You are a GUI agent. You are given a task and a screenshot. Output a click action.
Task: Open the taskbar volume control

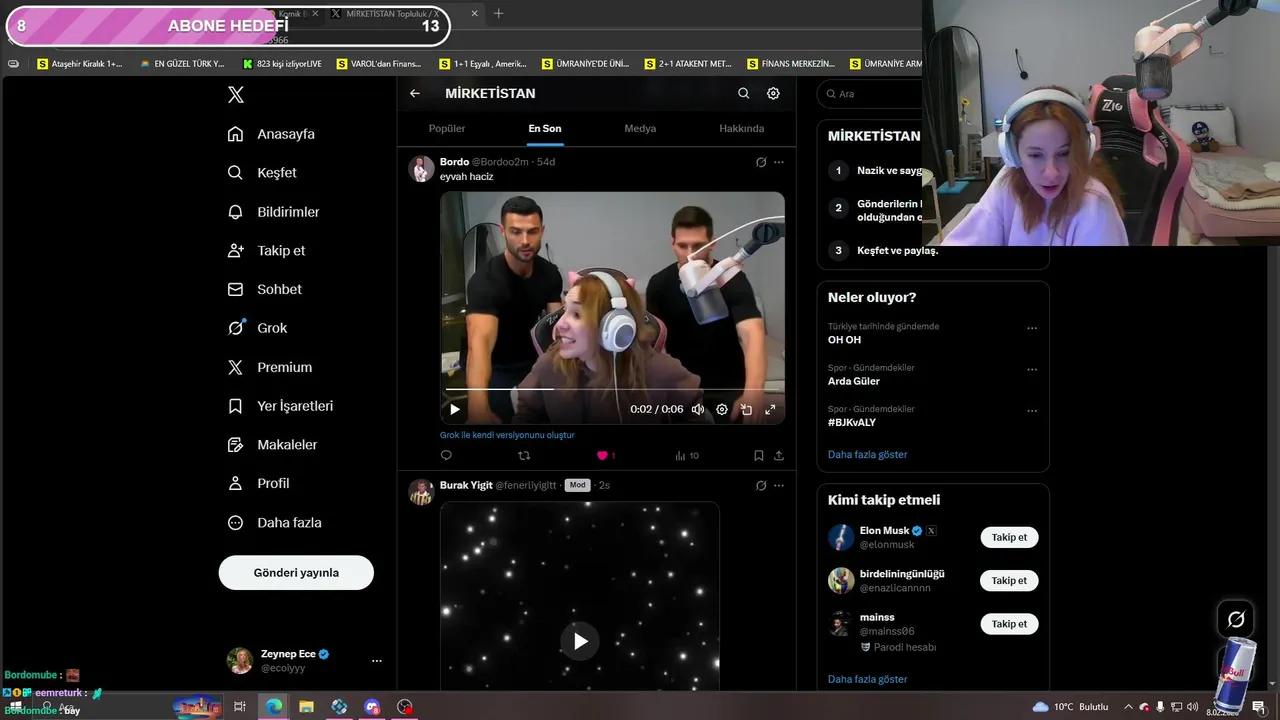[x=1192, y=706]
